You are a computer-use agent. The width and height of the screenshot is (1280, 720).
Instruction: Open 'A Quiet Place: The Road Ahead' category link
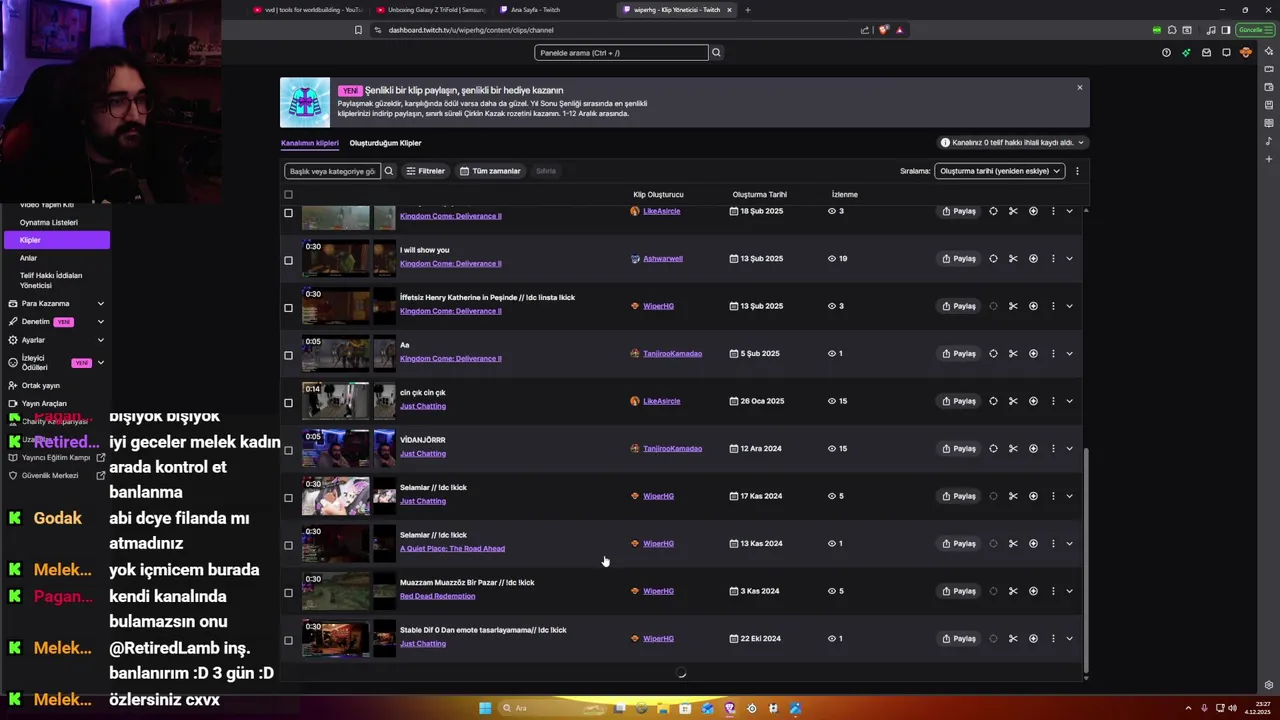tap(452, 549)
